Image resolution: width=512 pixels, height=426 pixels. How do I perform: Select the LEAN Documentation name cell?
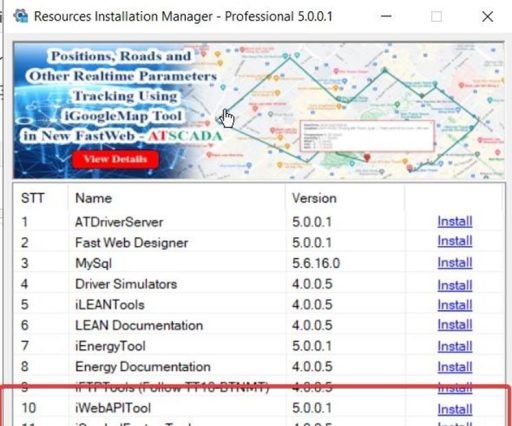[139, 325]
